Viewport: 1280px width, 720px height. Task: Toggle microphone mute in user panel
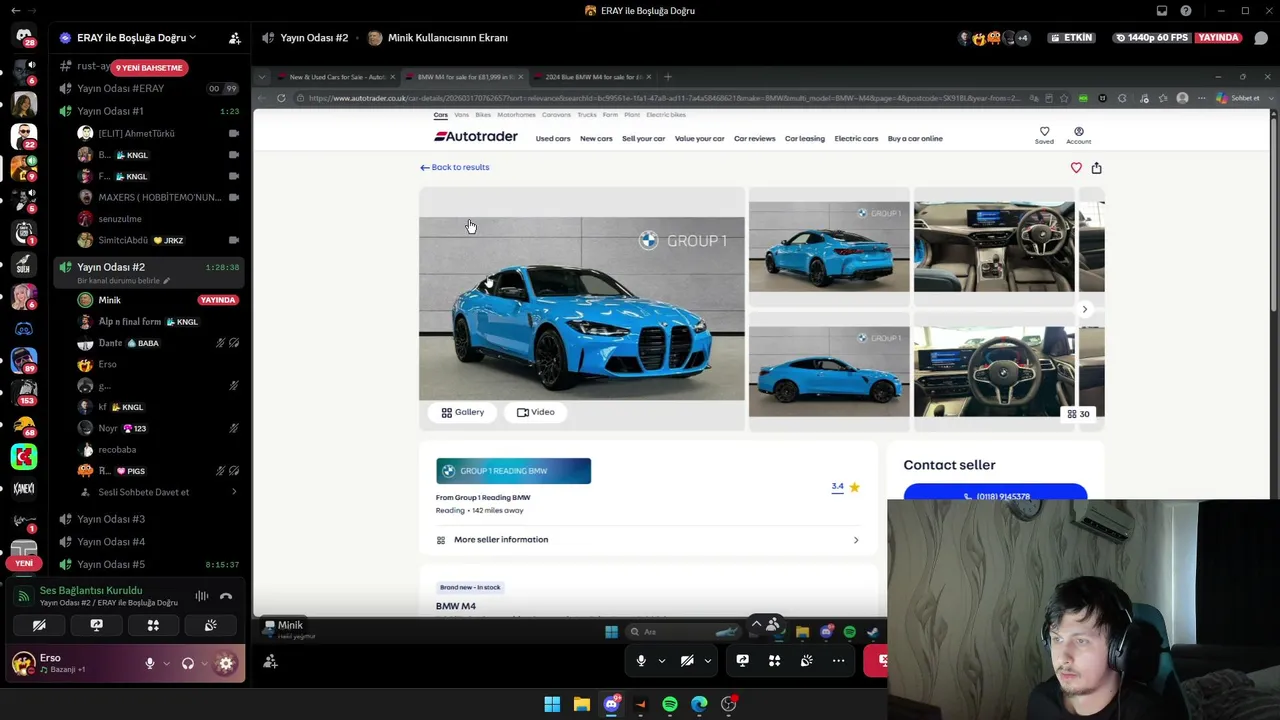click(150, 663)
